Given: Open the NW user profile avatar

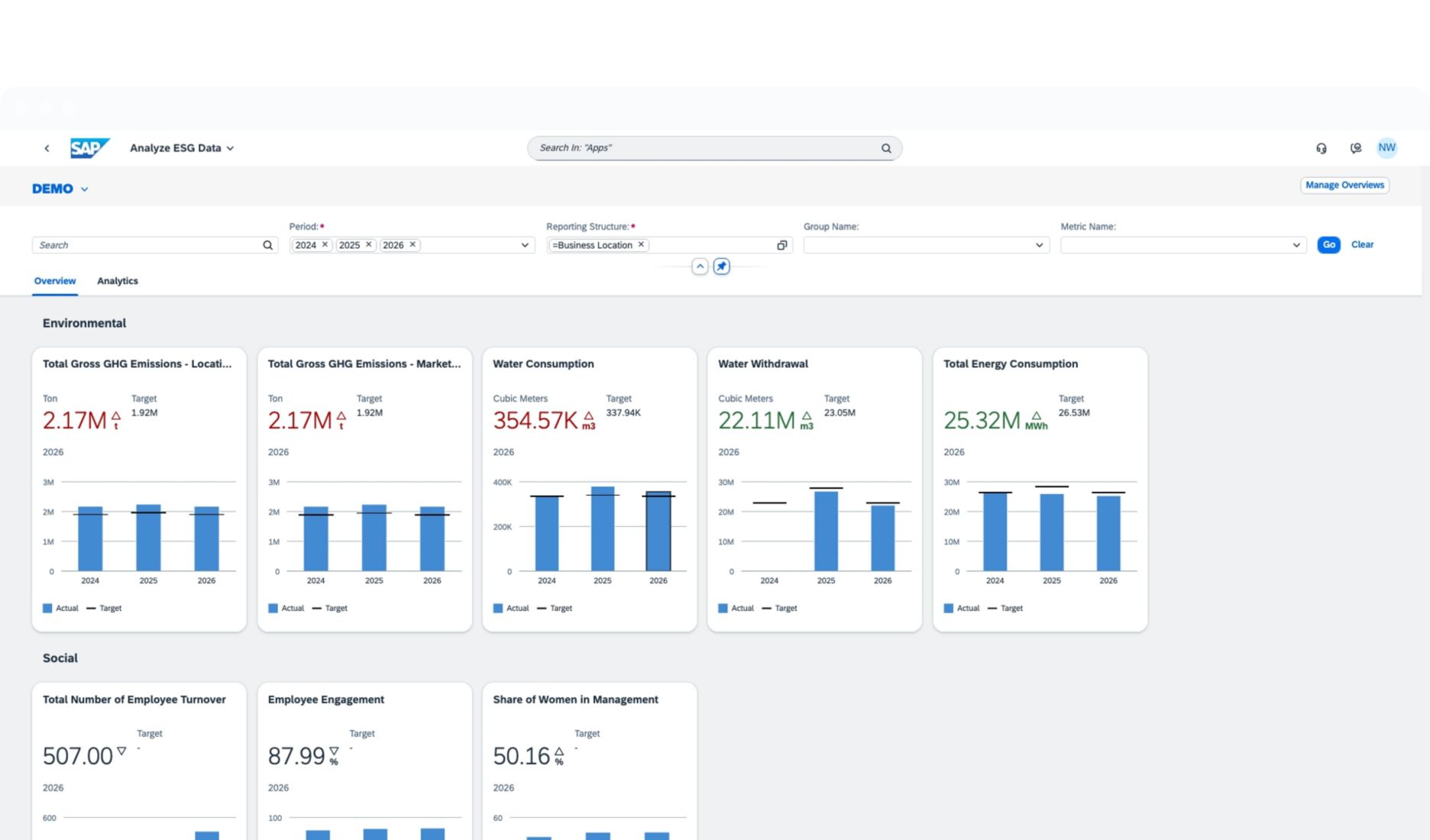Looking at the screenshot, I should pos(1386,148).
